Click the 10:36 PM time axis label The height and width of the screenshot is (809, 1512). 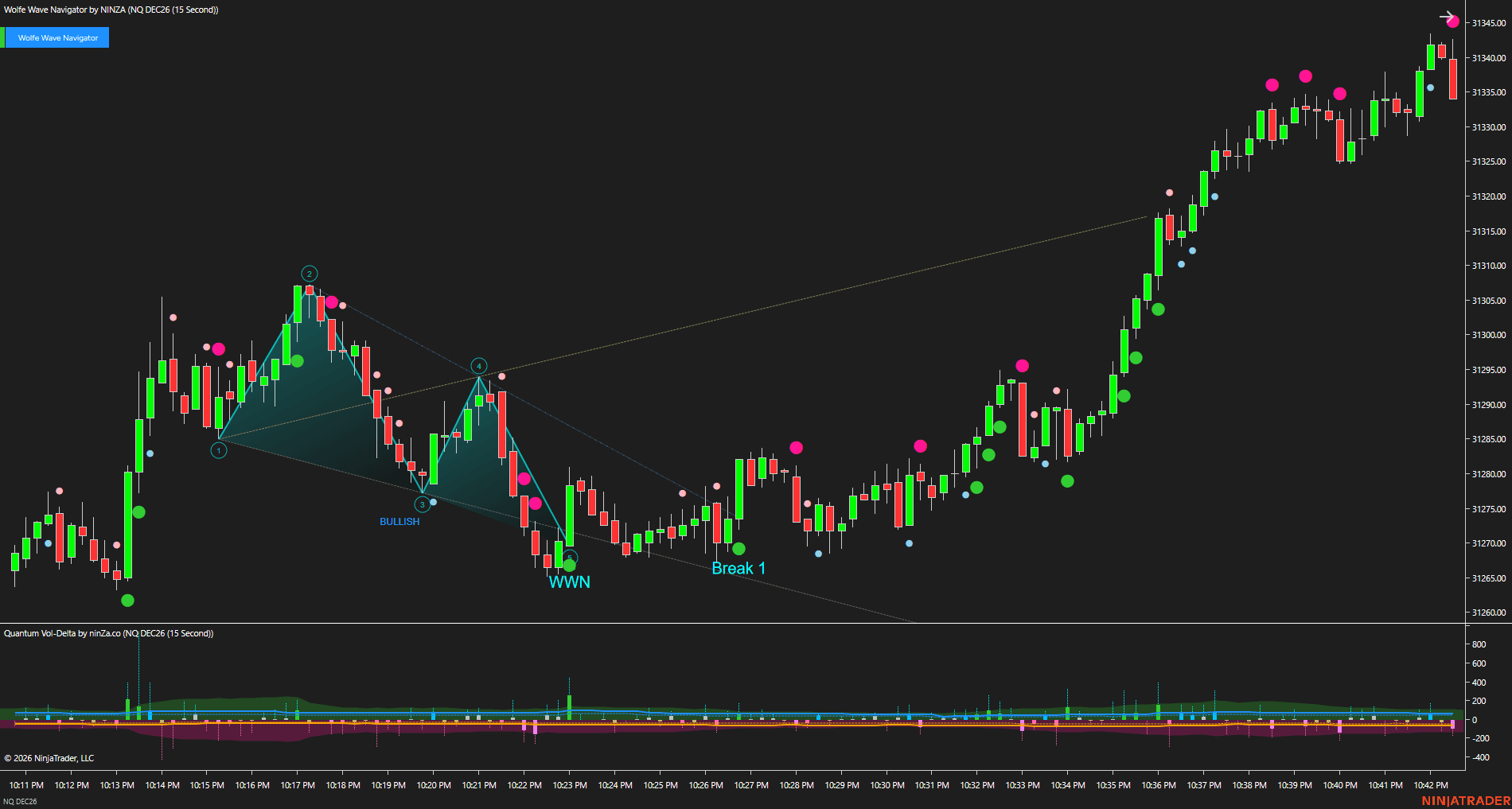click(1159, 785)
